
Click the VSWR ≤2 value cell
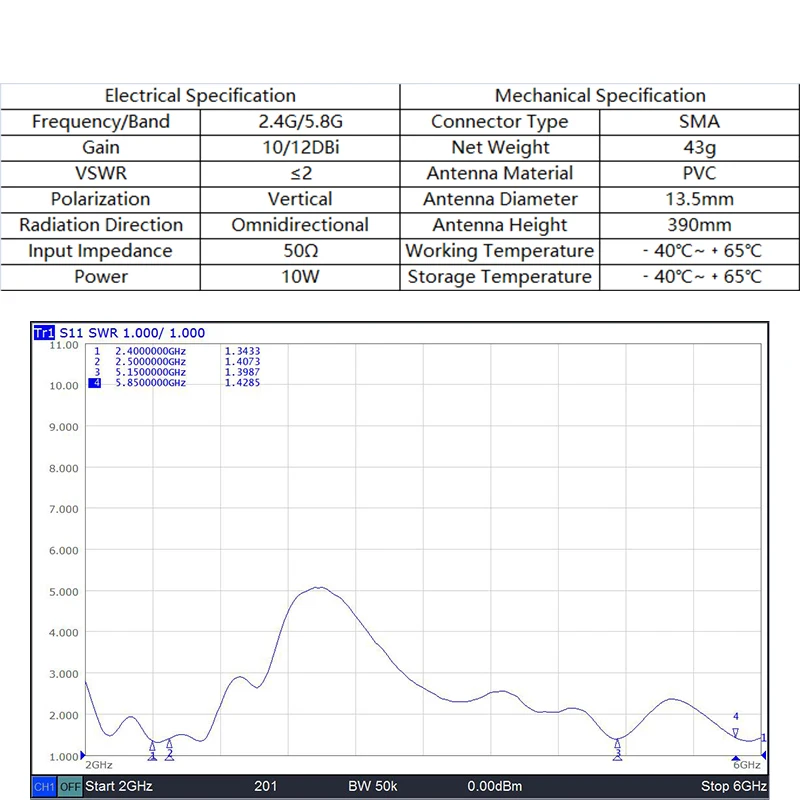tap(300, 173)
